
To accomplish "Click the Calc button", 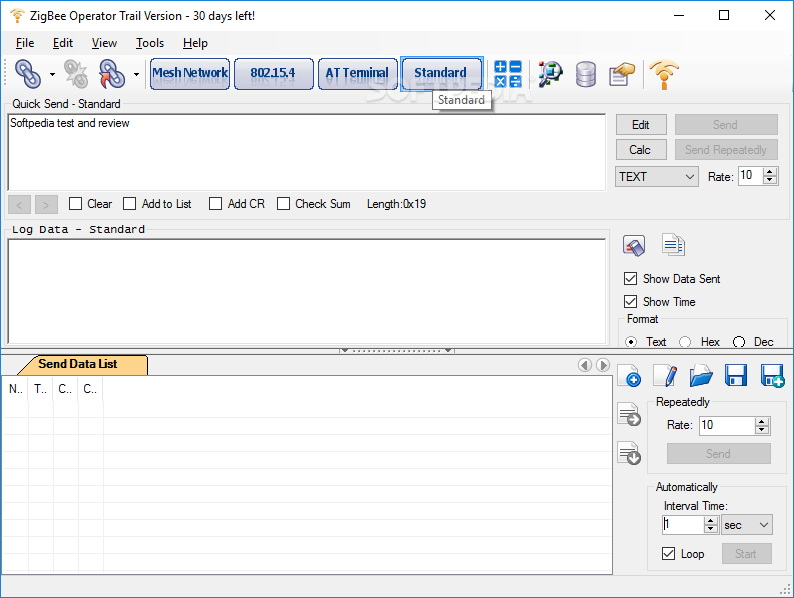I will click(x=641, y=150).
